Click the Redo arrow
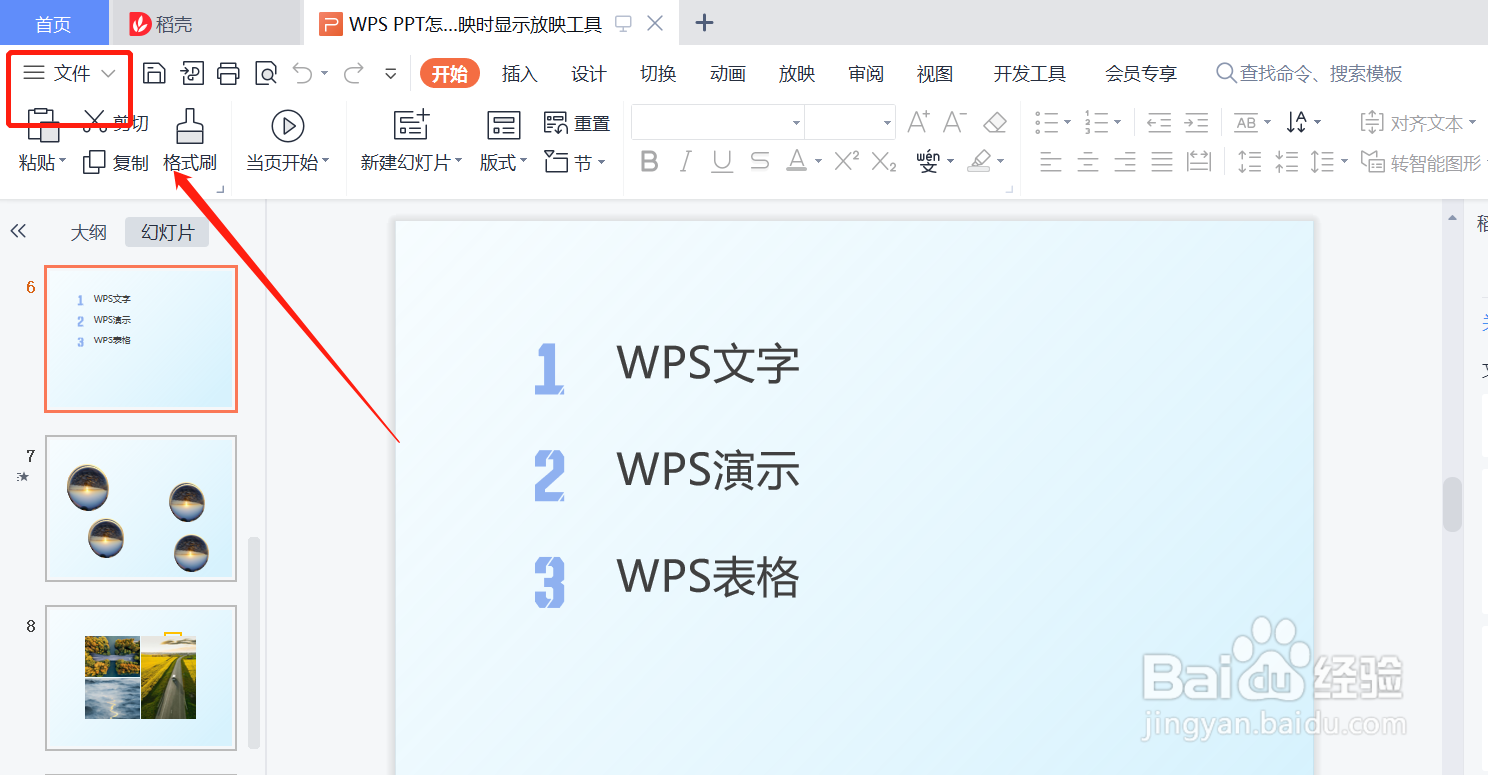The height and width of the screenshot is (775, 1488). 353,73
